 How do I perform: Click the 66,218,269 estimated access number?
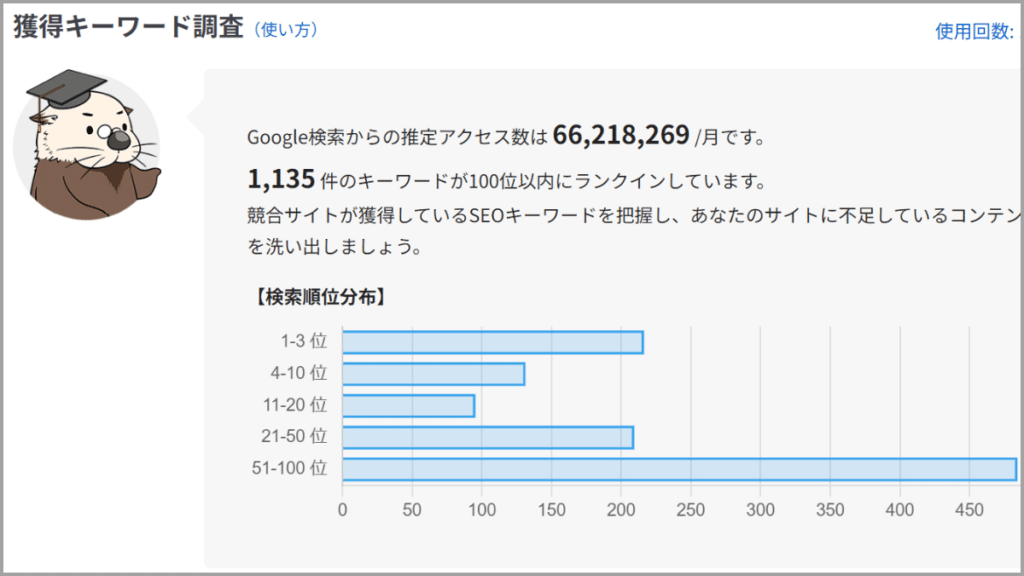(620, 135)
